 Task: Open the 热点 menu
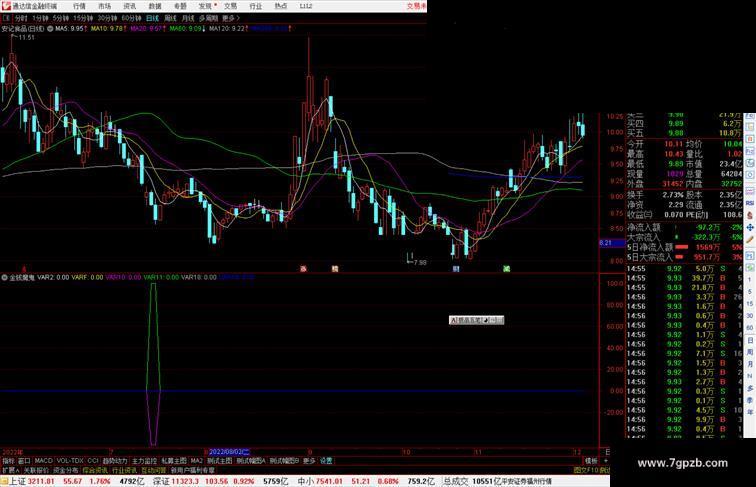(281, 6)
